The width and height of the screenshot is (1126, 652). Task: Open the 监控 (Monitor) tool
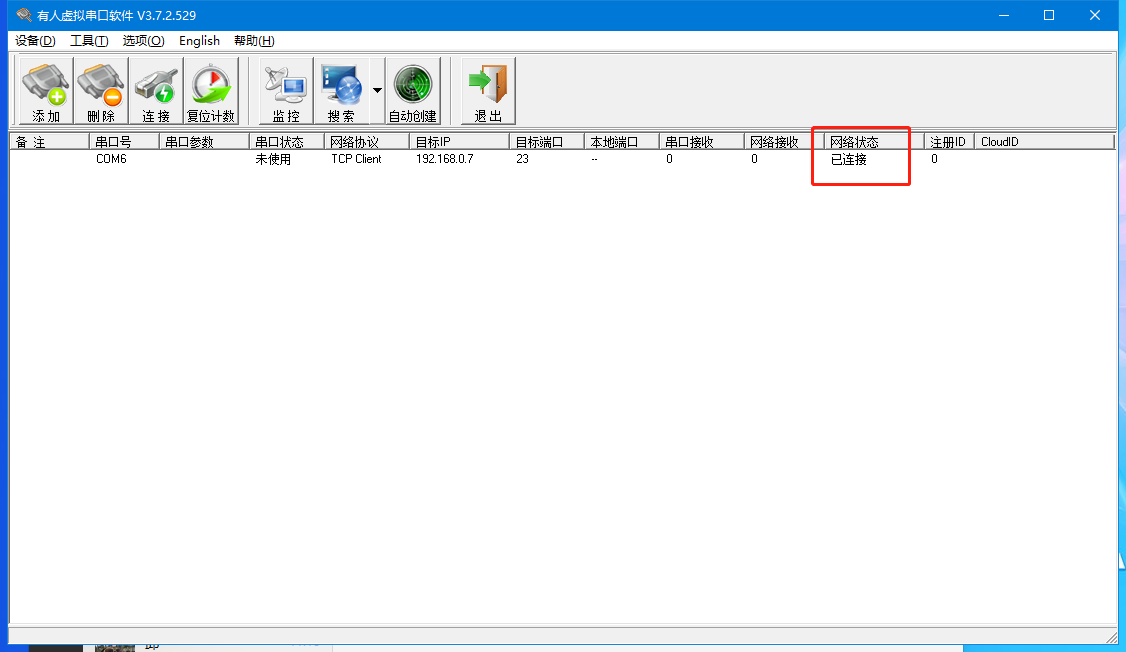tap(286, 91)
